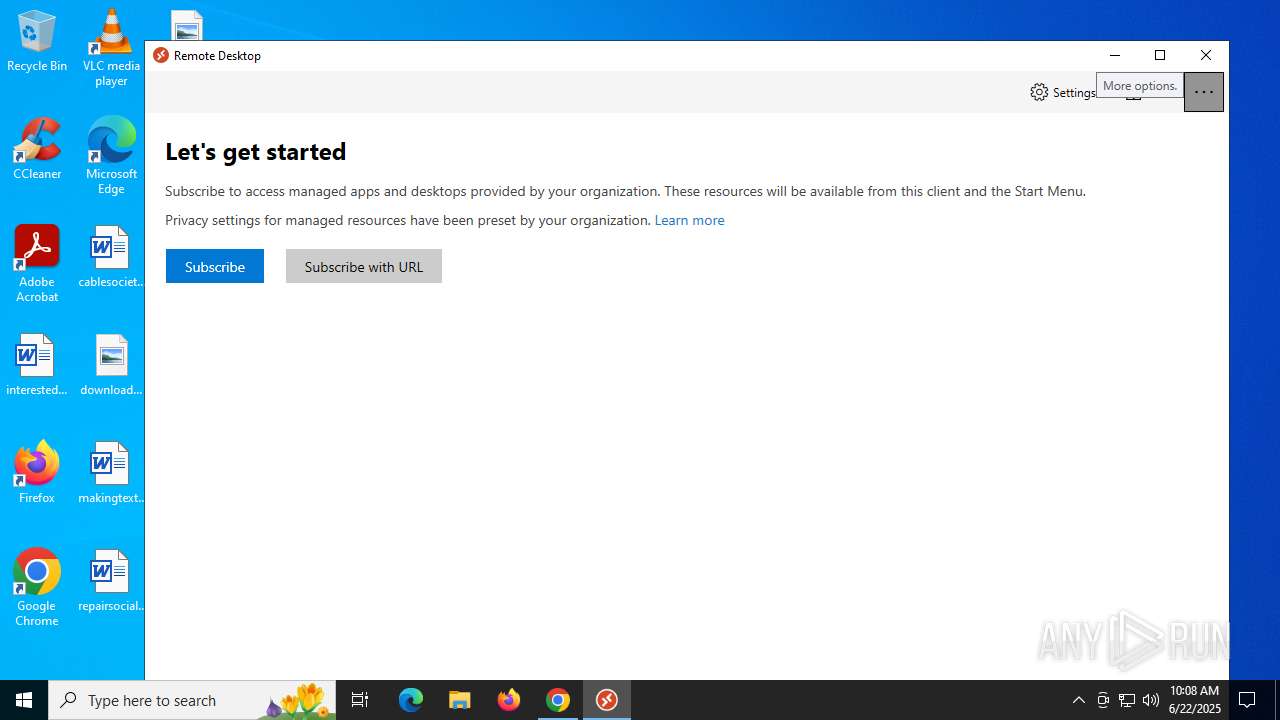Open Settings in Remote Desktop toolbar
The height and width of the screenshot is (720, 1280).
[x=1063, y=92]
